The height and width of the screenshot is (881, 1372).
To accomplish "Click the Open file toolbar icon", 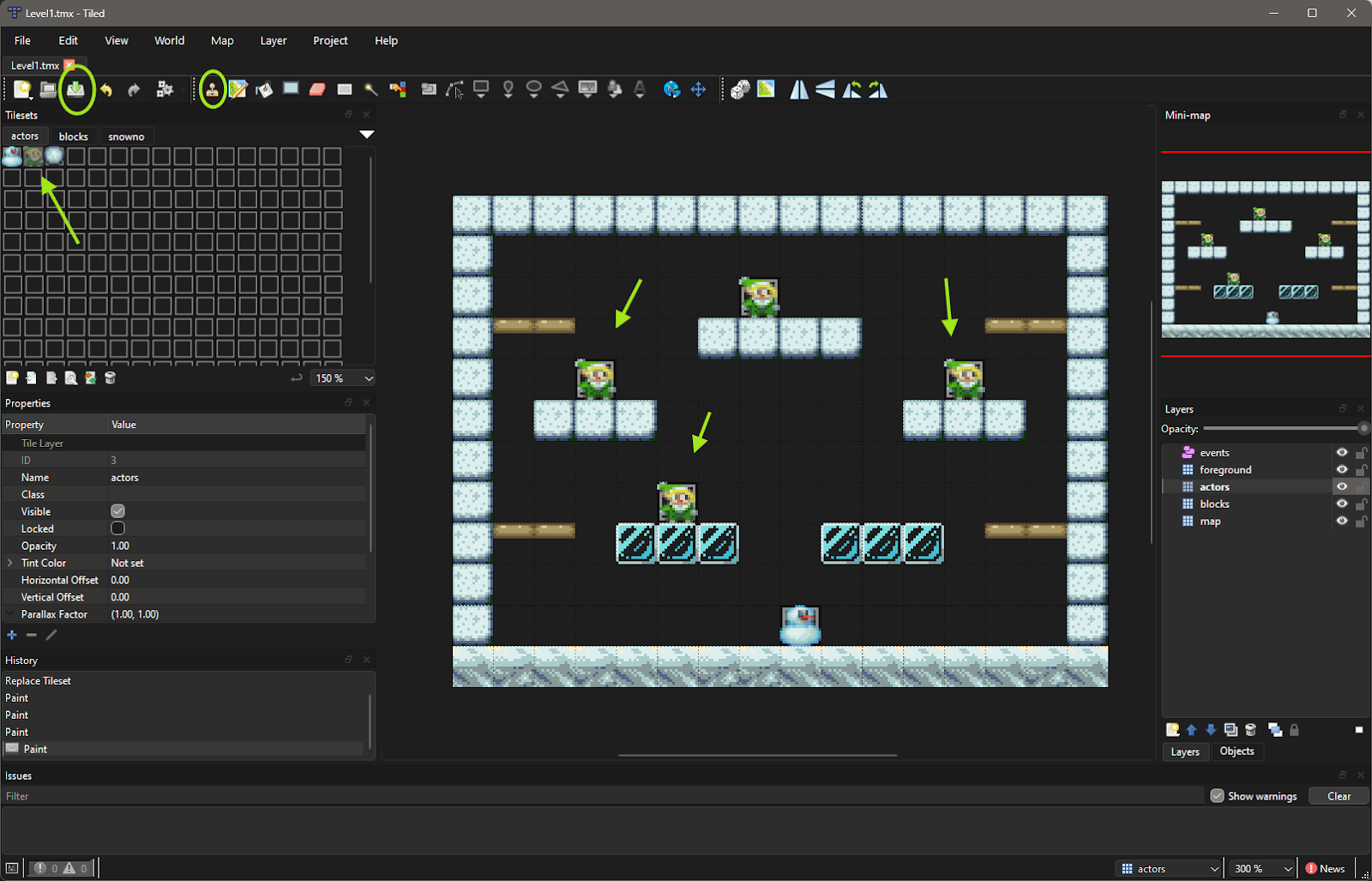I will [x=49, y=89].
